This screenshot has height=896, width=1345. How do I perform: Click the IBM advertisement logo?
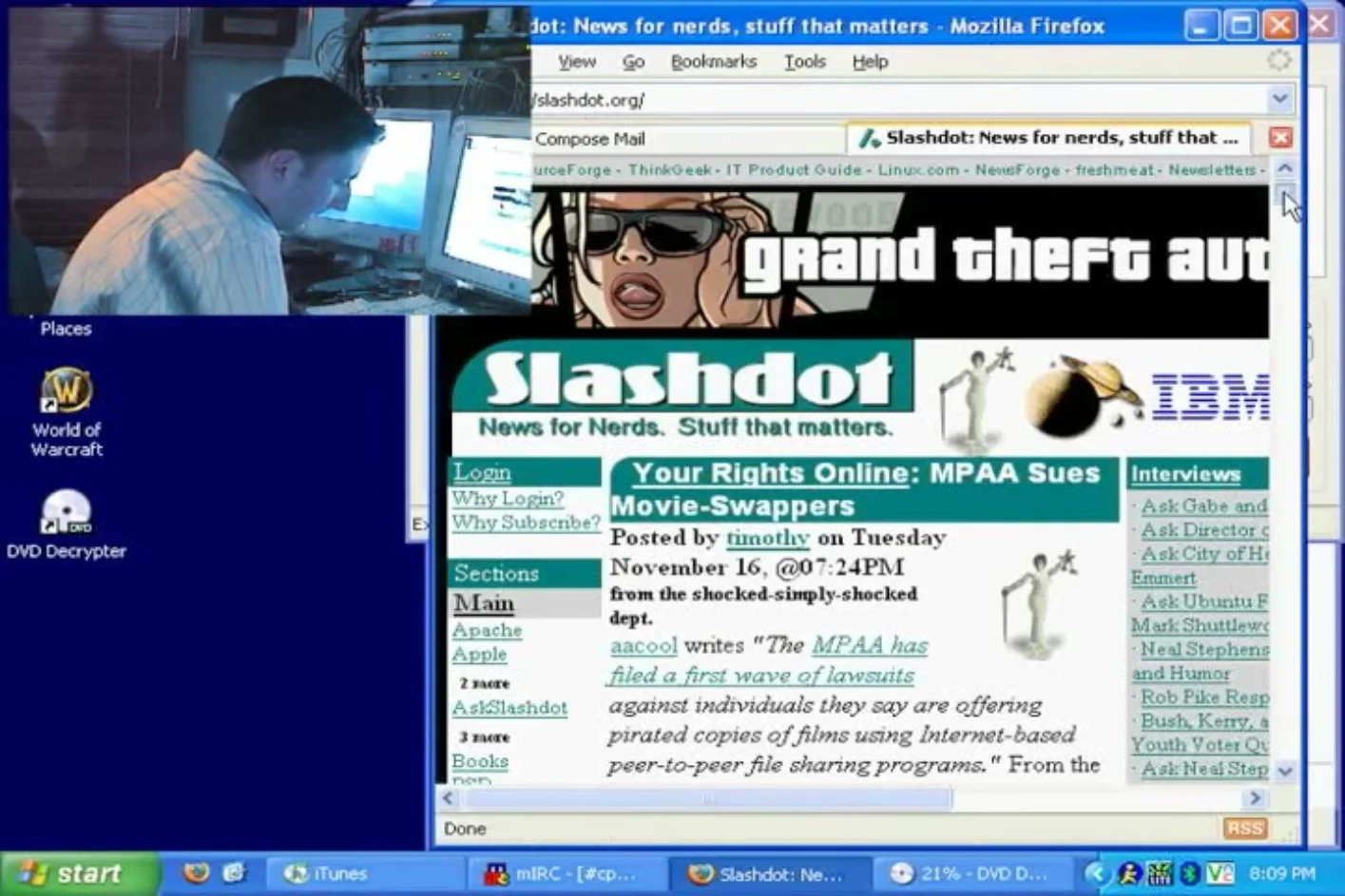1210,397
